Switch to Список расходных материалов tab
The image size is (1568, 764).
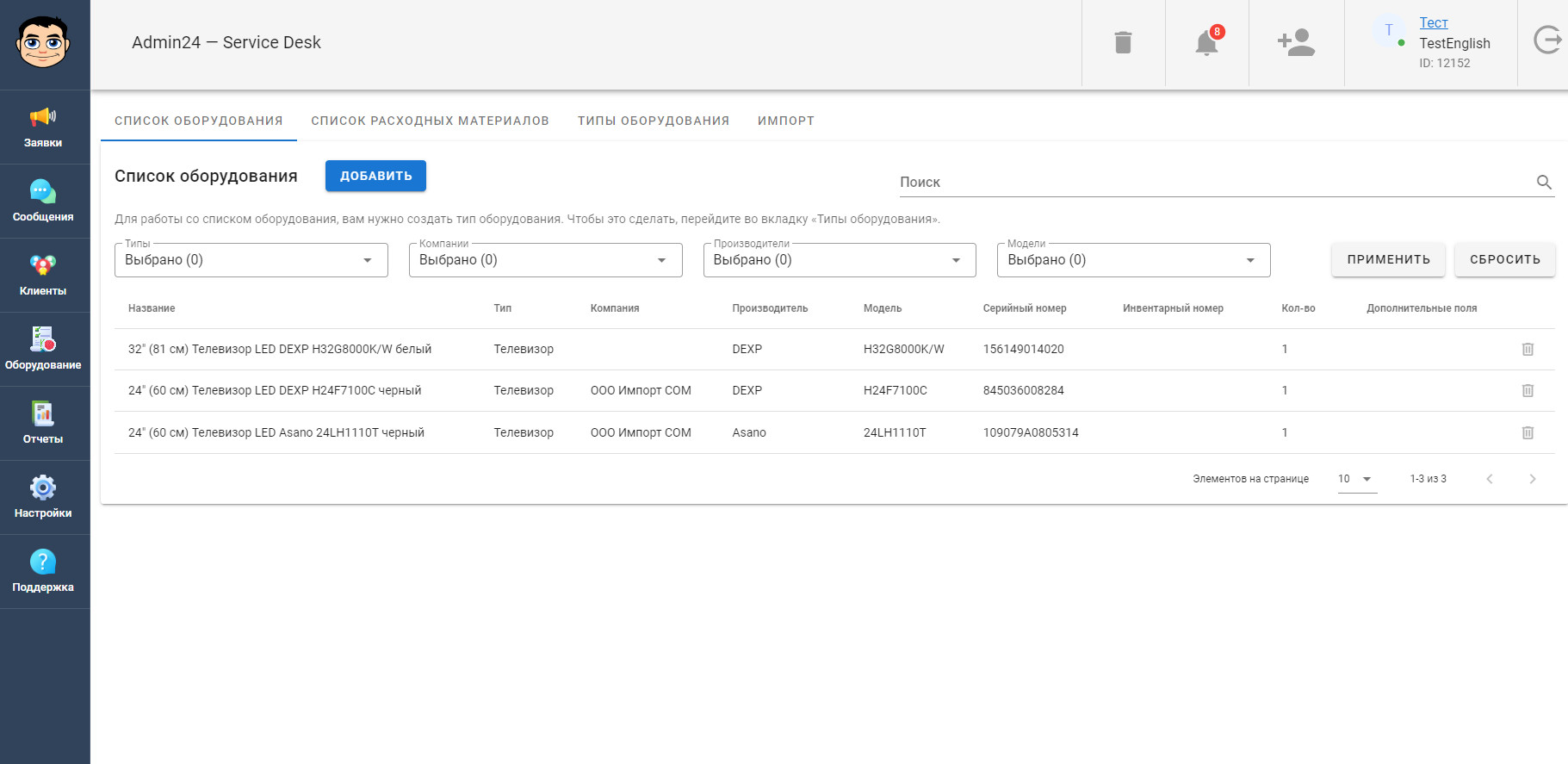click(x=430, y=121)
